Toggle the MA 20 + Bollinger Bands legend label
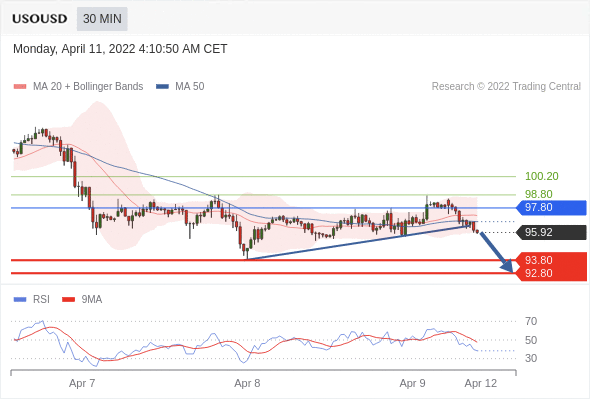Screen dimensions: 590x400 click(x=88, y=87)
